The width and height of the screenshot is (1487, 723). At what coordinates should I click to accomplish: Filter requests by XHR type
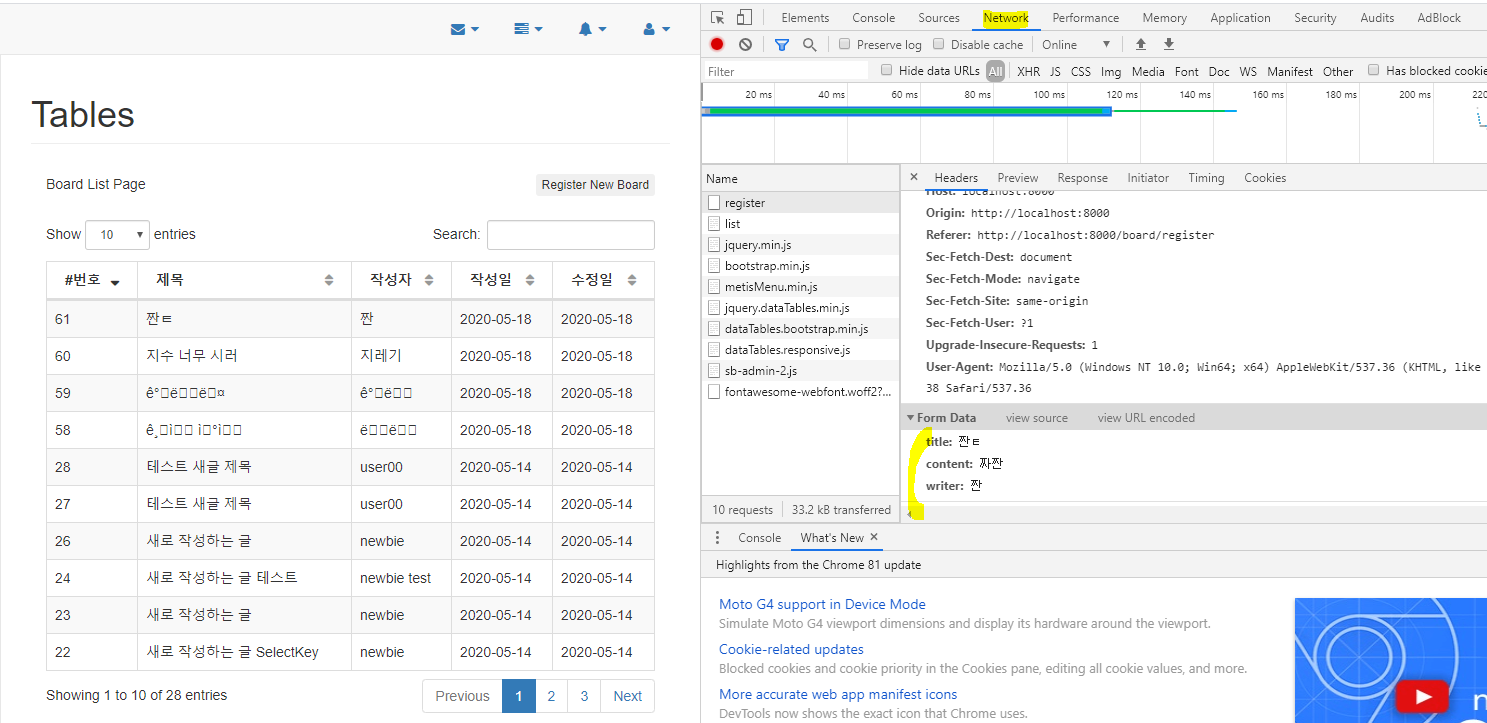(x=1028, y=71)
